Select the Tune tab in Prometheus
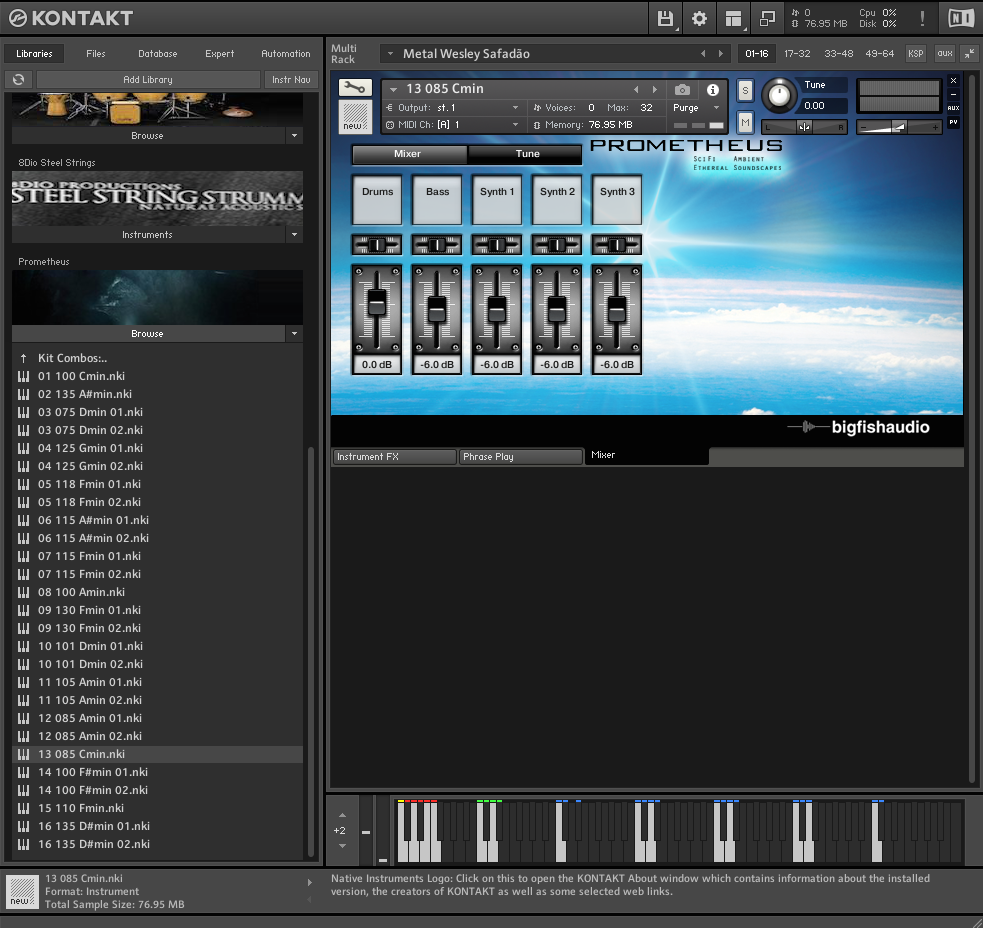 pyautogui.click(x=527, y=154)
